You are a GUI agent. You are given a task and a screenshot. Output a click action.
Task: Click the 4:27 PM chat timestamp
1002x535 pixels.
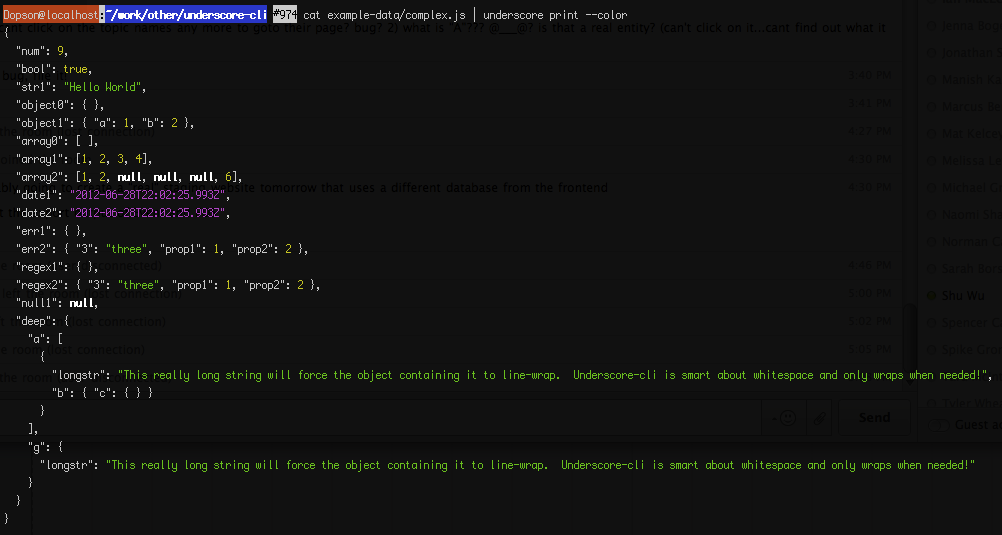coord(869,131)
